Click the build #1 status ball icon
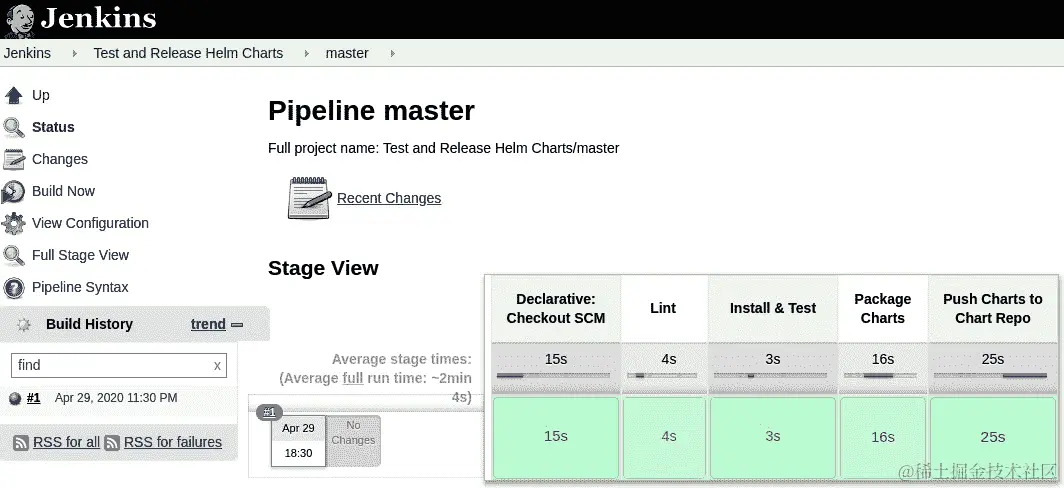Image resolution: width=1064 pixels, height=488 pixels. [16, 398]
